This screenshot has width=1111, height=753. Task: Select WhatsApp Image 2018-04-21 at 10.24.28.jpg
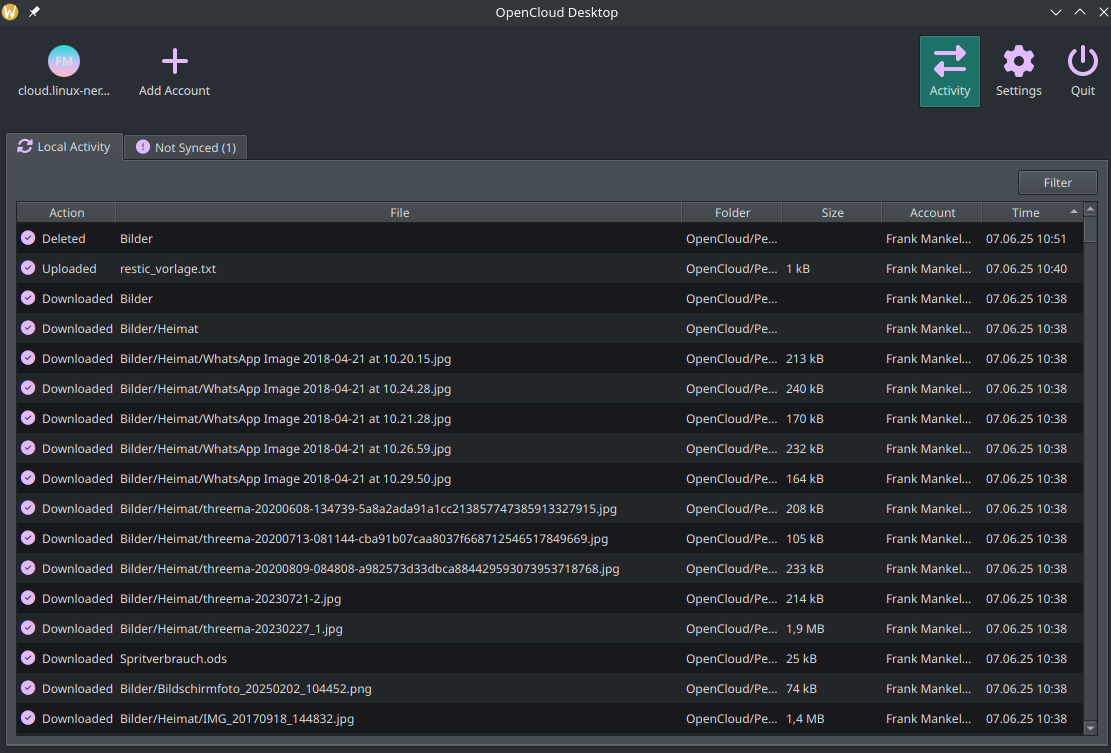point(286,389)
